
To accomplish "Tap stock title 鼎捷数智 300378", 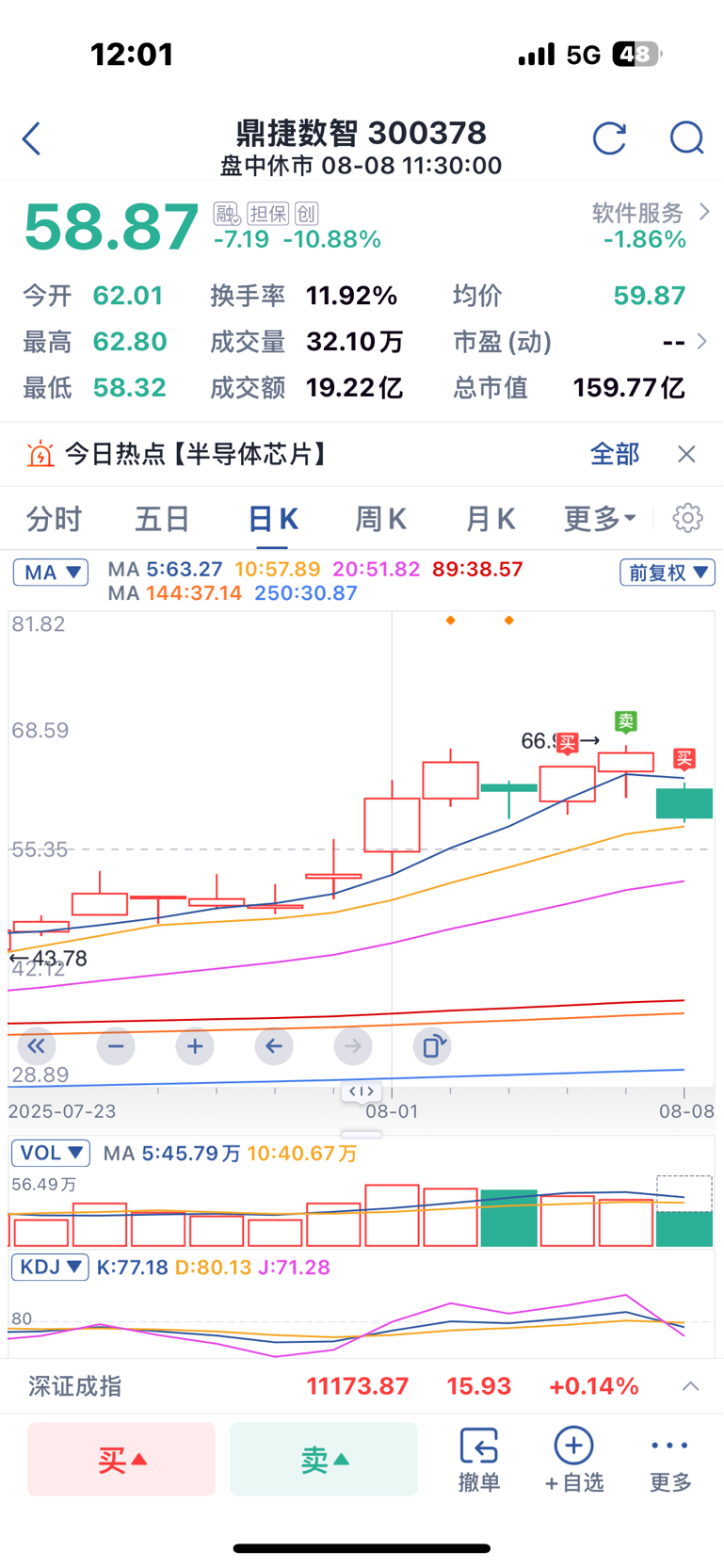I will (x=362, y=133).
